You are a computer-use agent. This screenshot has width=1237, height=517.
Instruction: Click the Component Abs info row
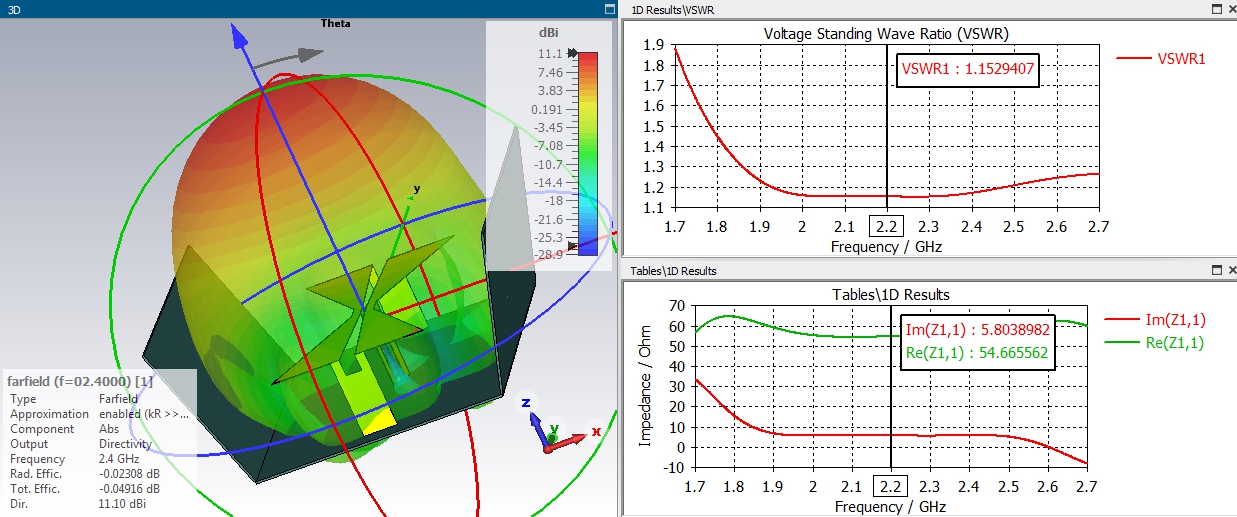pyautogui.click(x=98, y=428)
